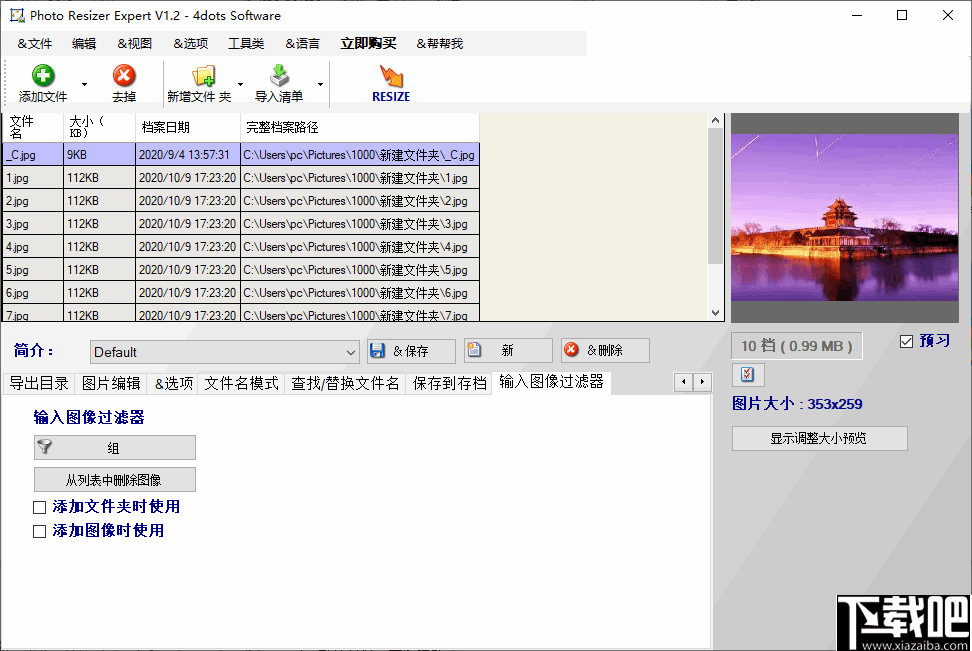This screenshot has width=972, height=651.
Task: Click the 显示调整大小预览 button
Action: (819, 438)
